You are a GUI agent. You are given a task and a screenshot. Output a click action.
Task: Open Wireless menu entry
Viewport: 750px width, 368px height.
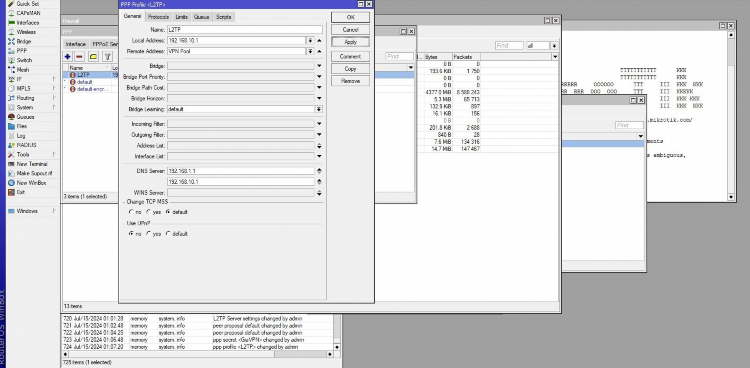(26, 32)
